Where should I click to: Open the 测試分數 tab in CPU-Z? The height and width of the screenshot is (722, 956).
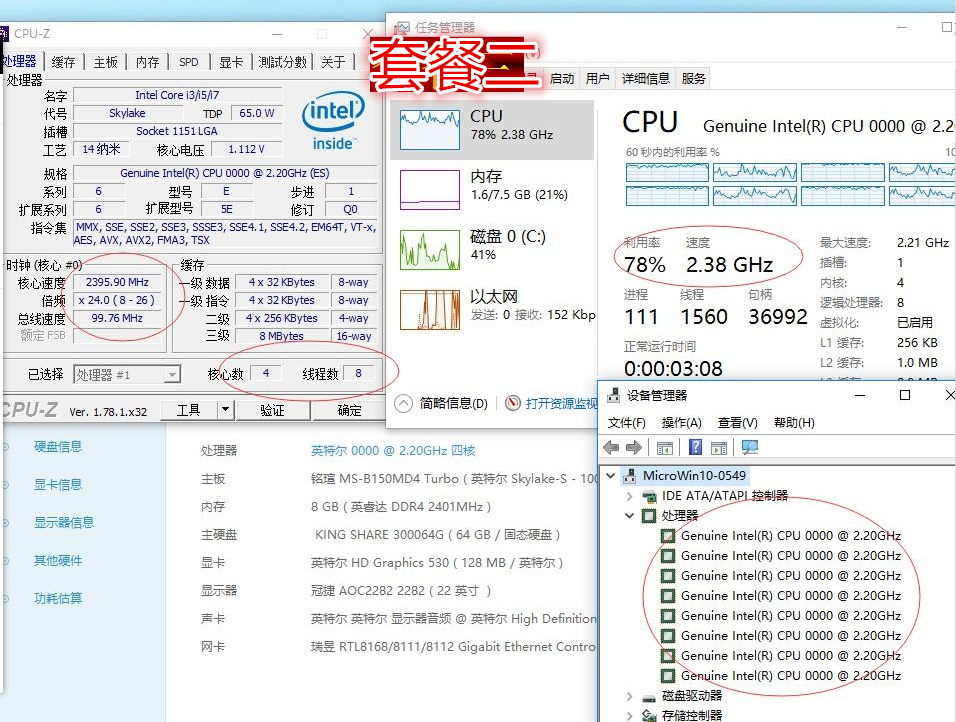pyautogui.click(x=282, y=62)
